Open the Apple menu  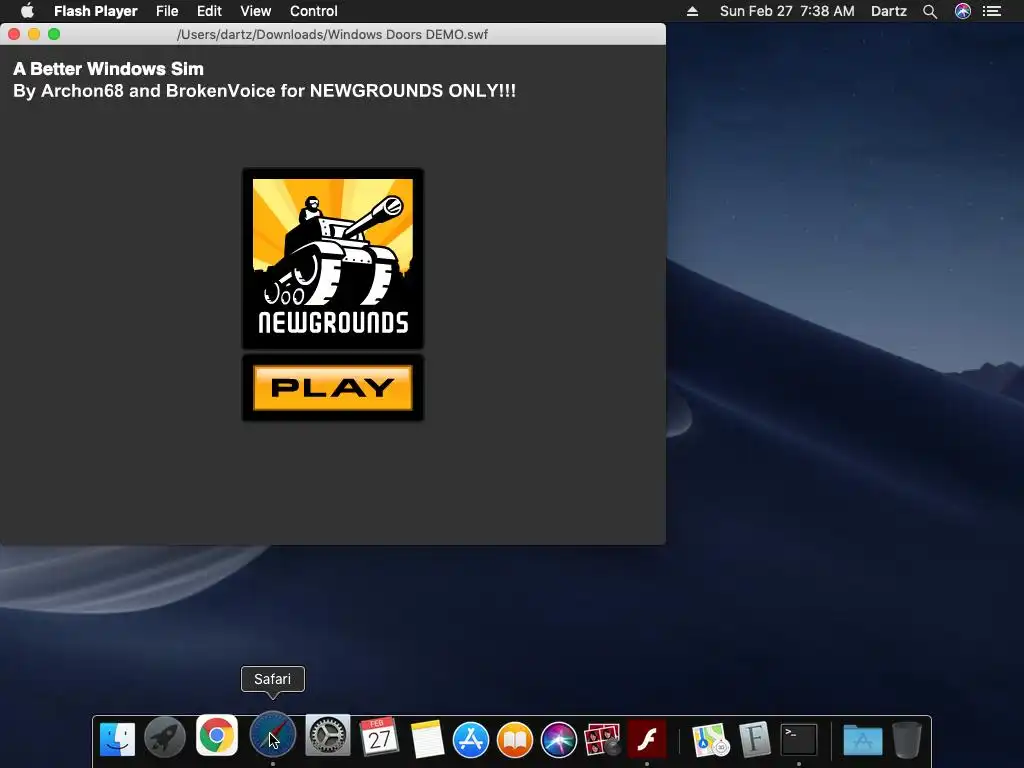[x=27, y=11]
